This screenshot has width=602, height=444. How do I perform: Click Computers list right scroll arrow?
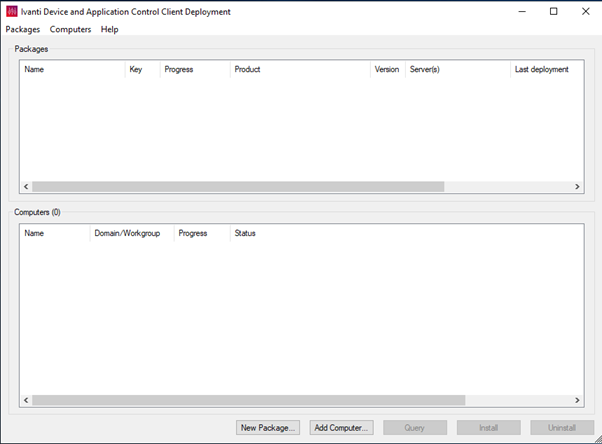click(x=577, y=401)
